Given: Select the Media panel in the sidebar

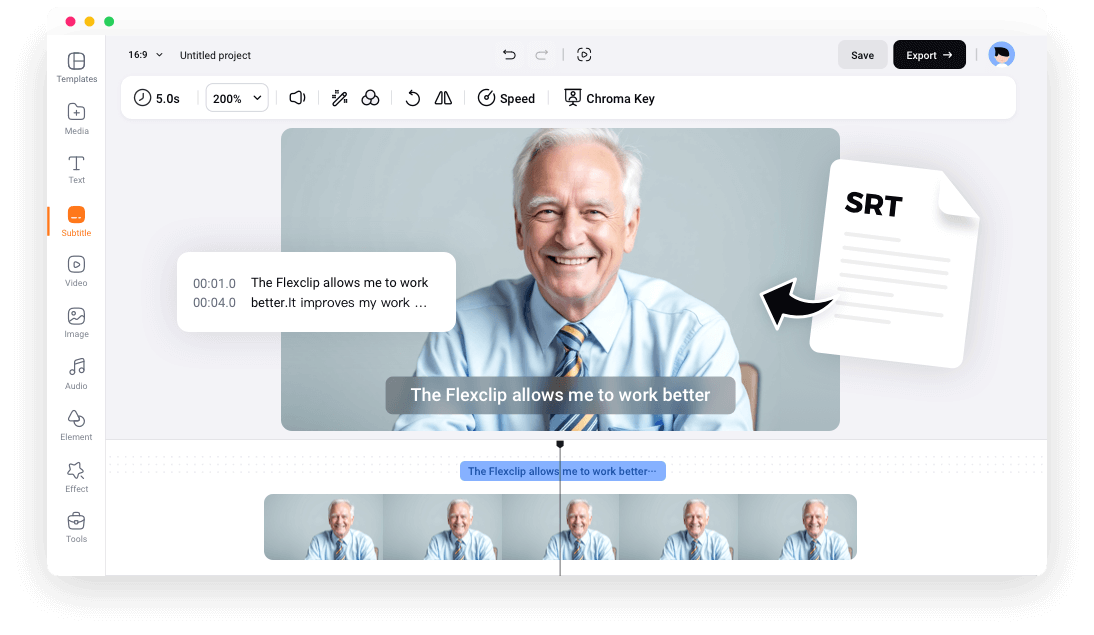Looking at the screenshot, I should 76,120.
